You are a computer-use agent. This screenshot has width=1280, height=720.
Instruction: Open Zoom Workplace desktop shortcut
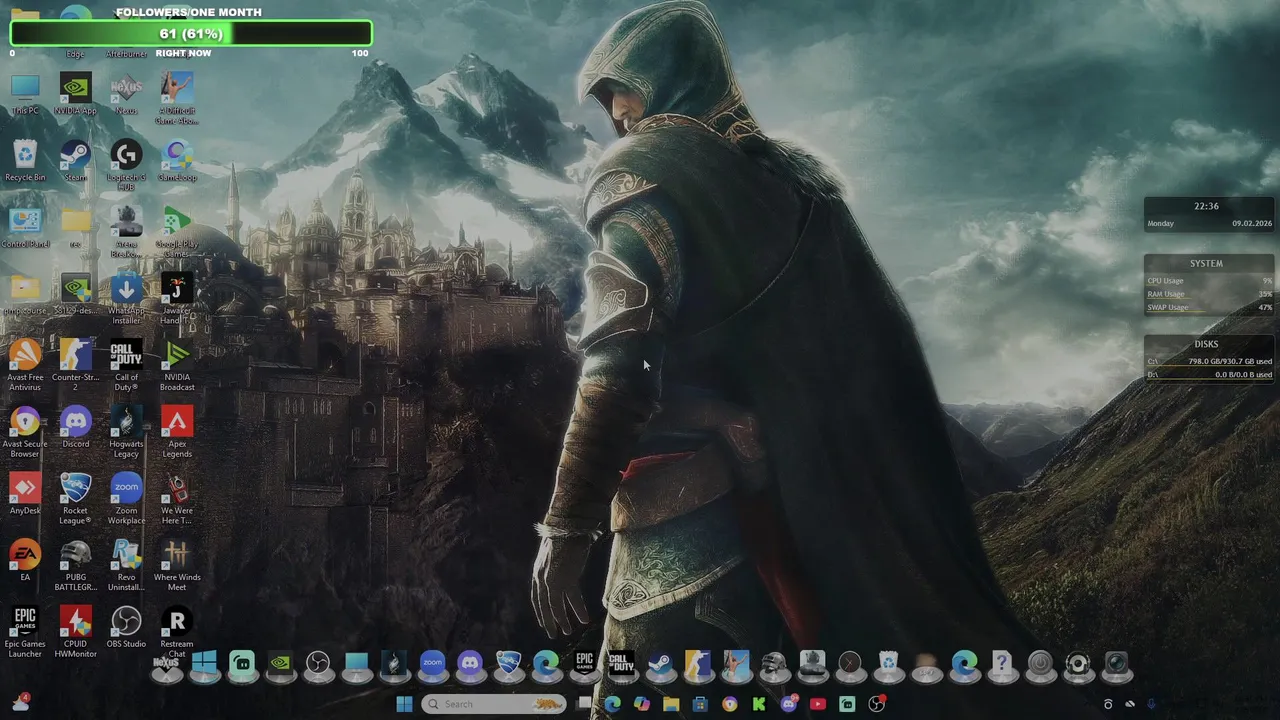tap(126, 499)
